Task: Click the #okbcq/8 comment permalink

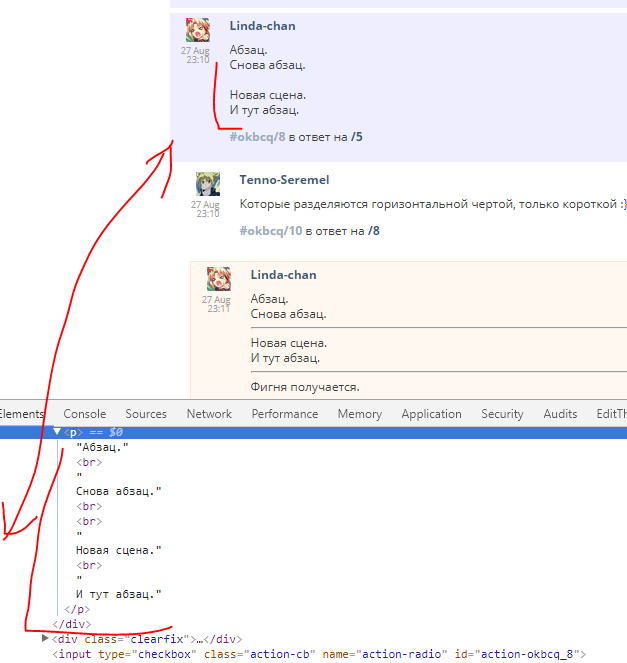Action: tap(257, 136)
